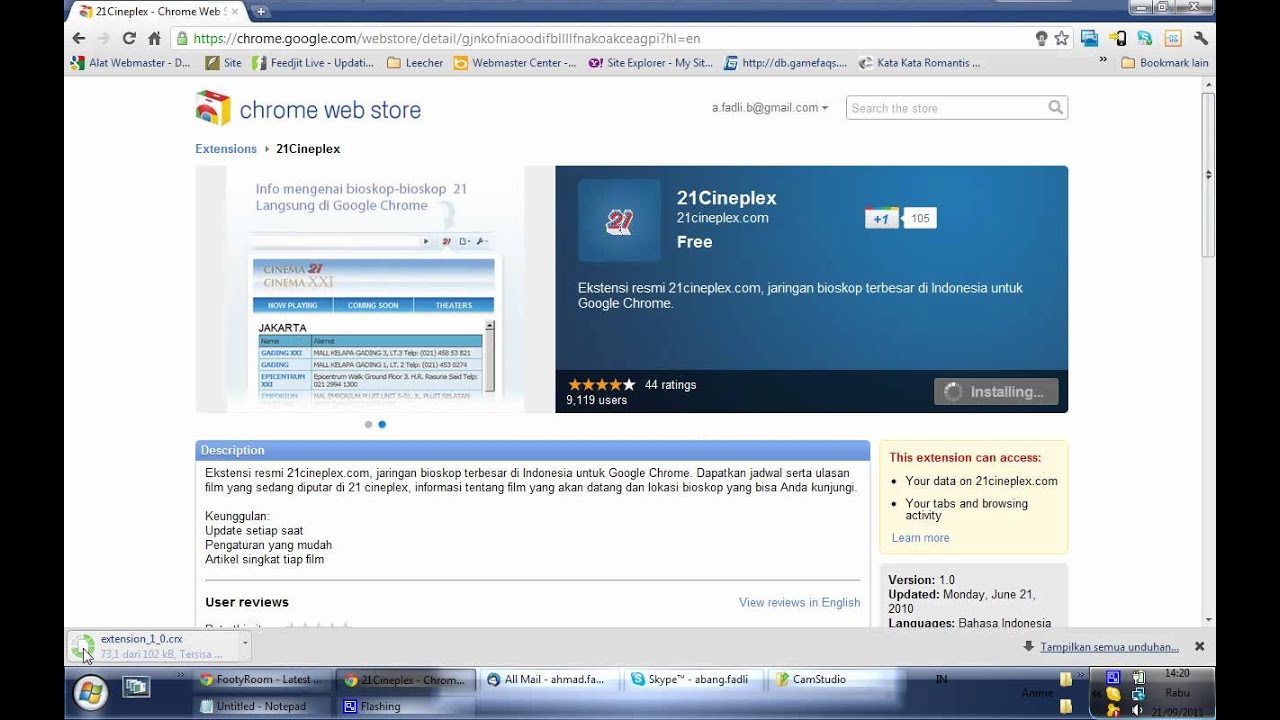Open the phone extension with yellow arrow
The height and width of the screenshot is (720, 1280).
[1117, 38]
